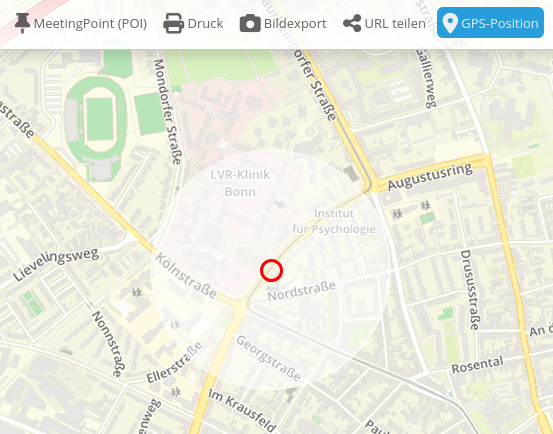This screenshot has width=553, height=434.
Task: Click the Lievelingsweg street label
Action: coord(56,264)
